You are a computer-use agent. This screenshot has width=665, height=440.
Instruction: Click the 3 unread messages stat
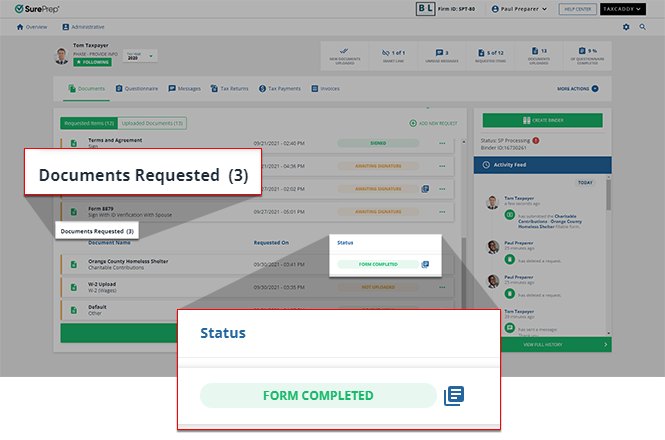pos(441,56)
